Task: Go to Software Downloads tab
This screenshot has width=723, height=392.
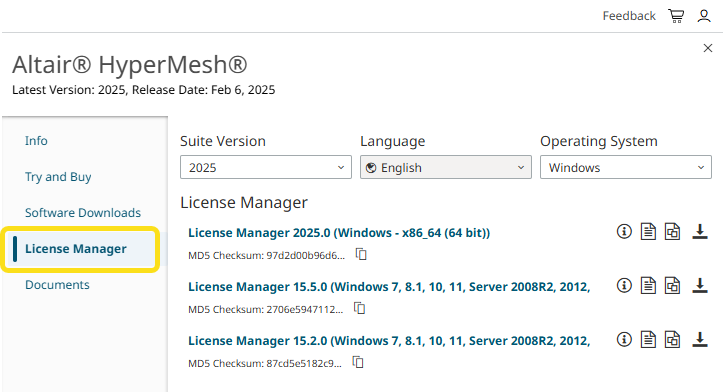Action: pos(83,213)
